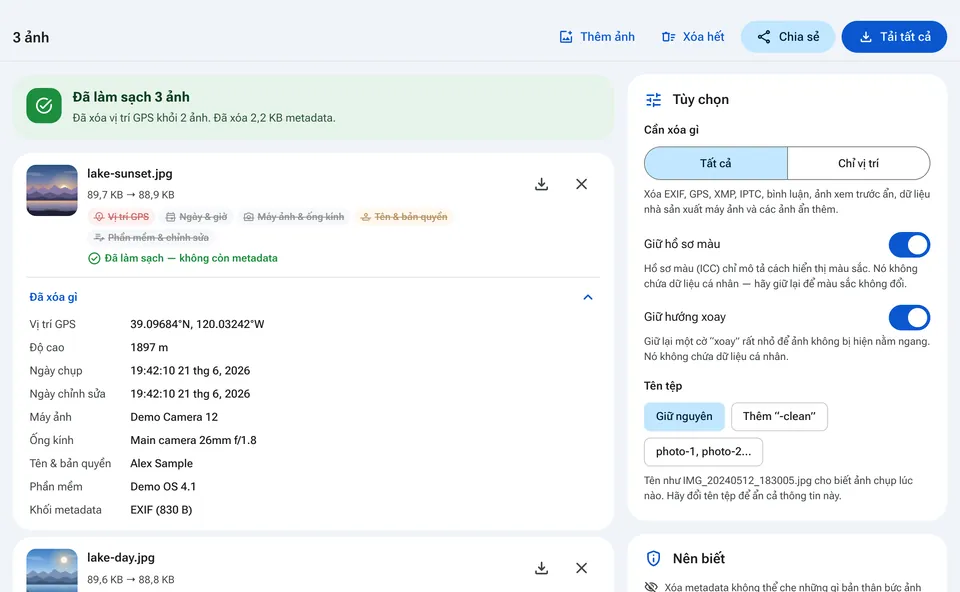This screenshot has height=592, width=960.
Task: Click the Xóa hết button
Action: pyautogui.click(x=692, y=37)
